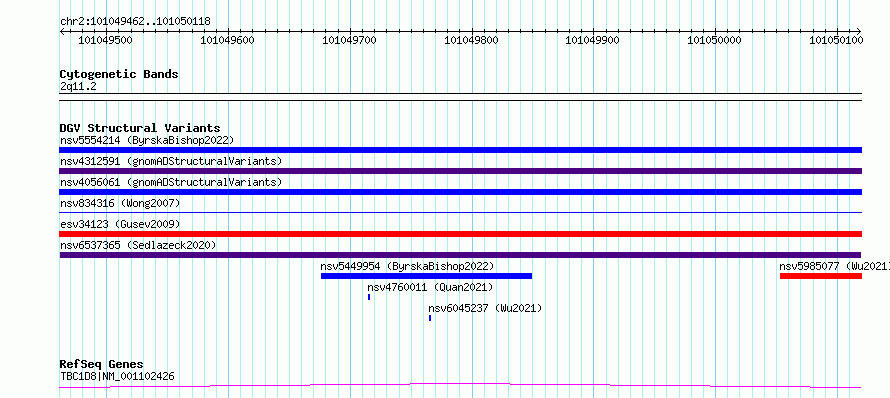Viewport: 890px width, 398px height.
Task: Click the DGV Structural Variants track heading
Action: [140, 128]
